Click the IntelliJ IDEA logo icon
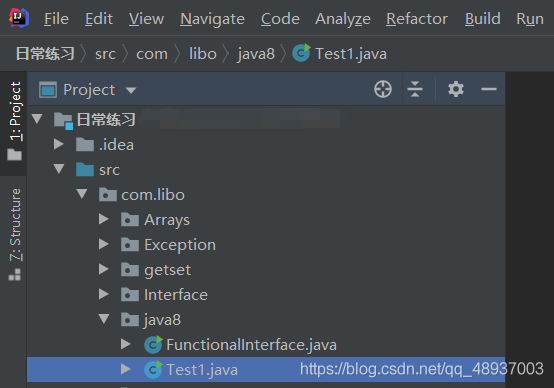This screenshot has width=554, height=388. click(x=19, y=18)
